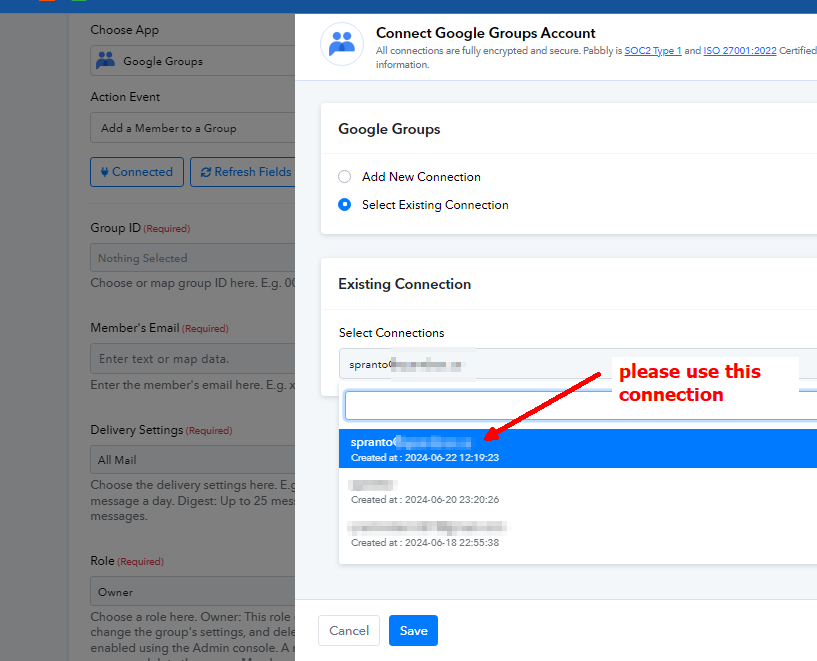Pick the connection created 2024-06-18 22:55:38
Screen dimensions: 817x661
click(x=577, y=534)
